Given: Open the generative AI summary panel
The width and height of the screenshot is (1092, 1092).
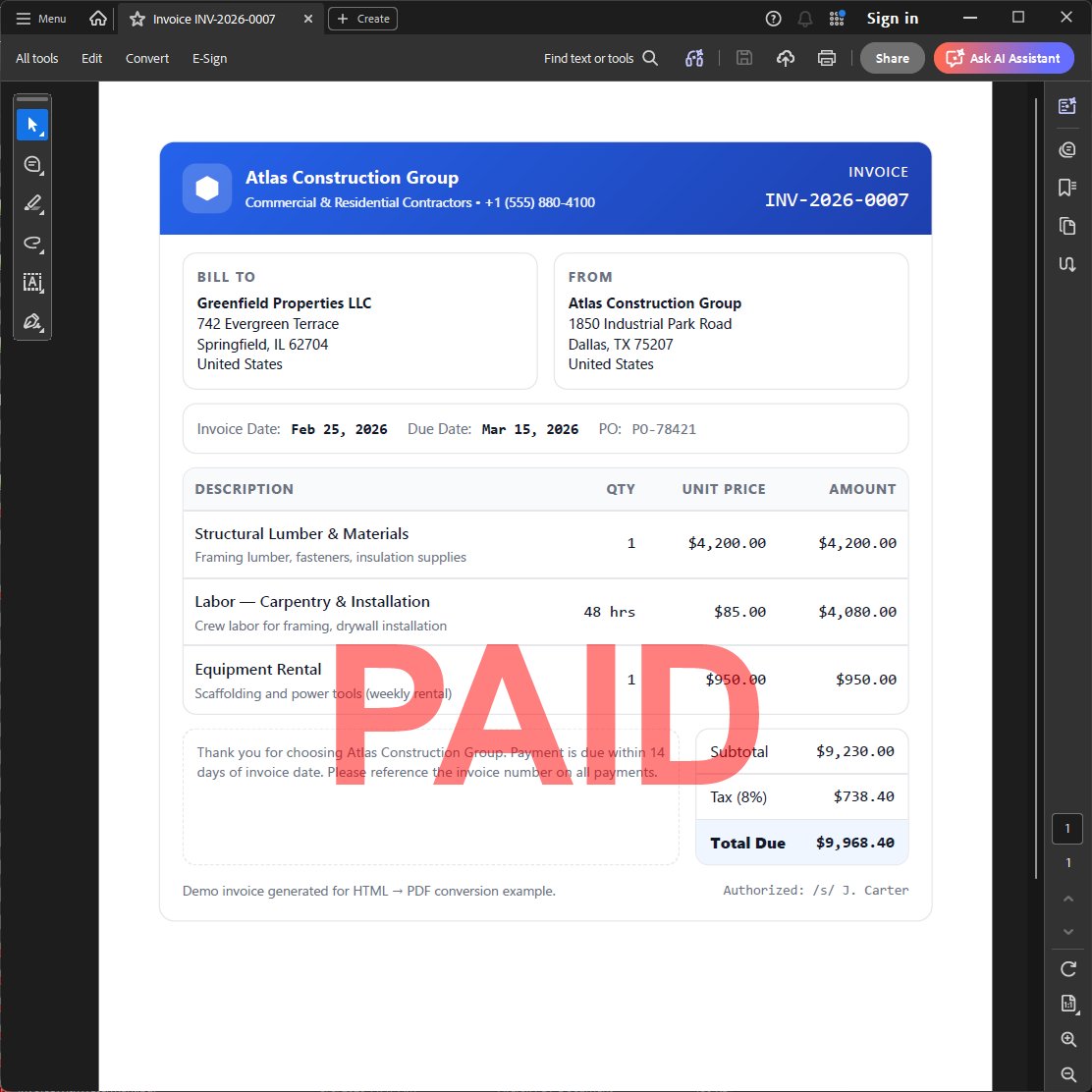Looking at the screenshot, I should click(x=1067, y=105).
